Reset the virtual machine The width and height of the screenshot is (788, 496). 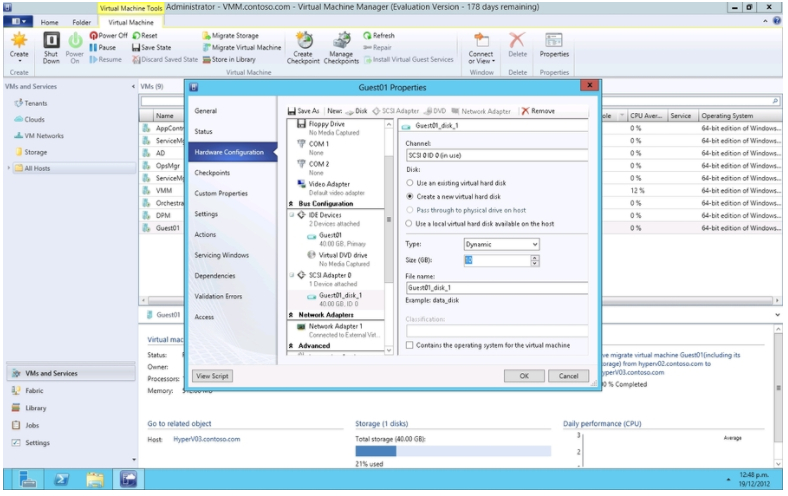145,36
